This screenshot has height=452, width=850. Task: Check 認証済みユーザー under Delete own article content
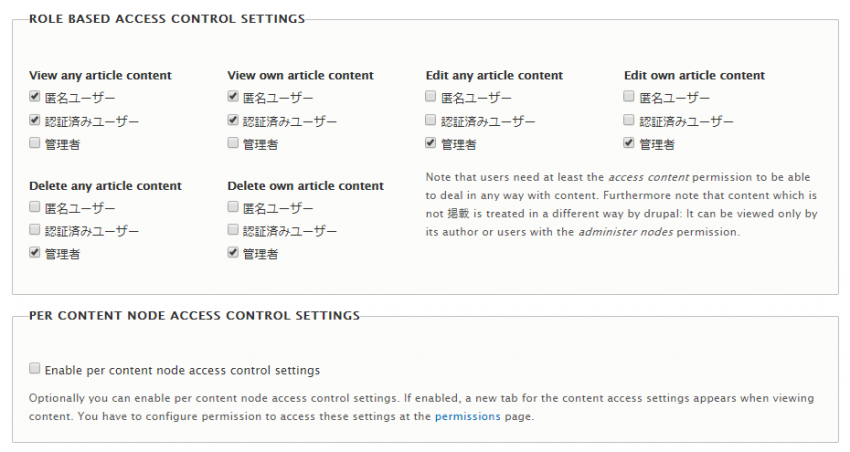pos(233,231)
